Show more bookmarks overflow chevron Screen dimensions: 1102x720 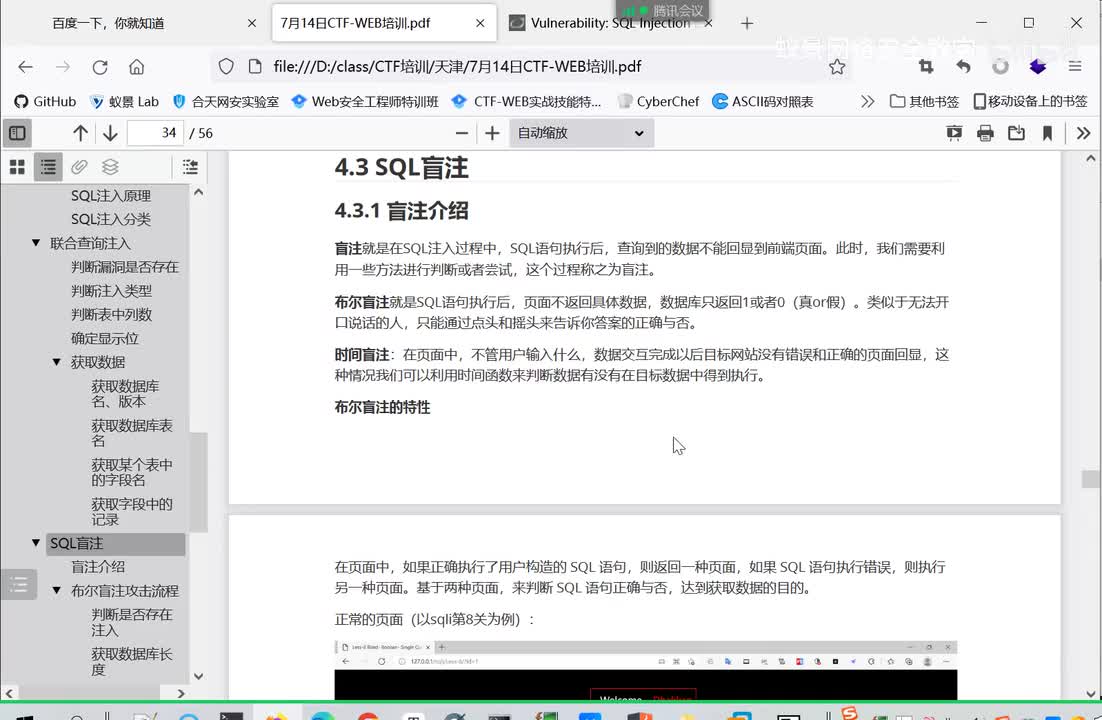point(867,101)
